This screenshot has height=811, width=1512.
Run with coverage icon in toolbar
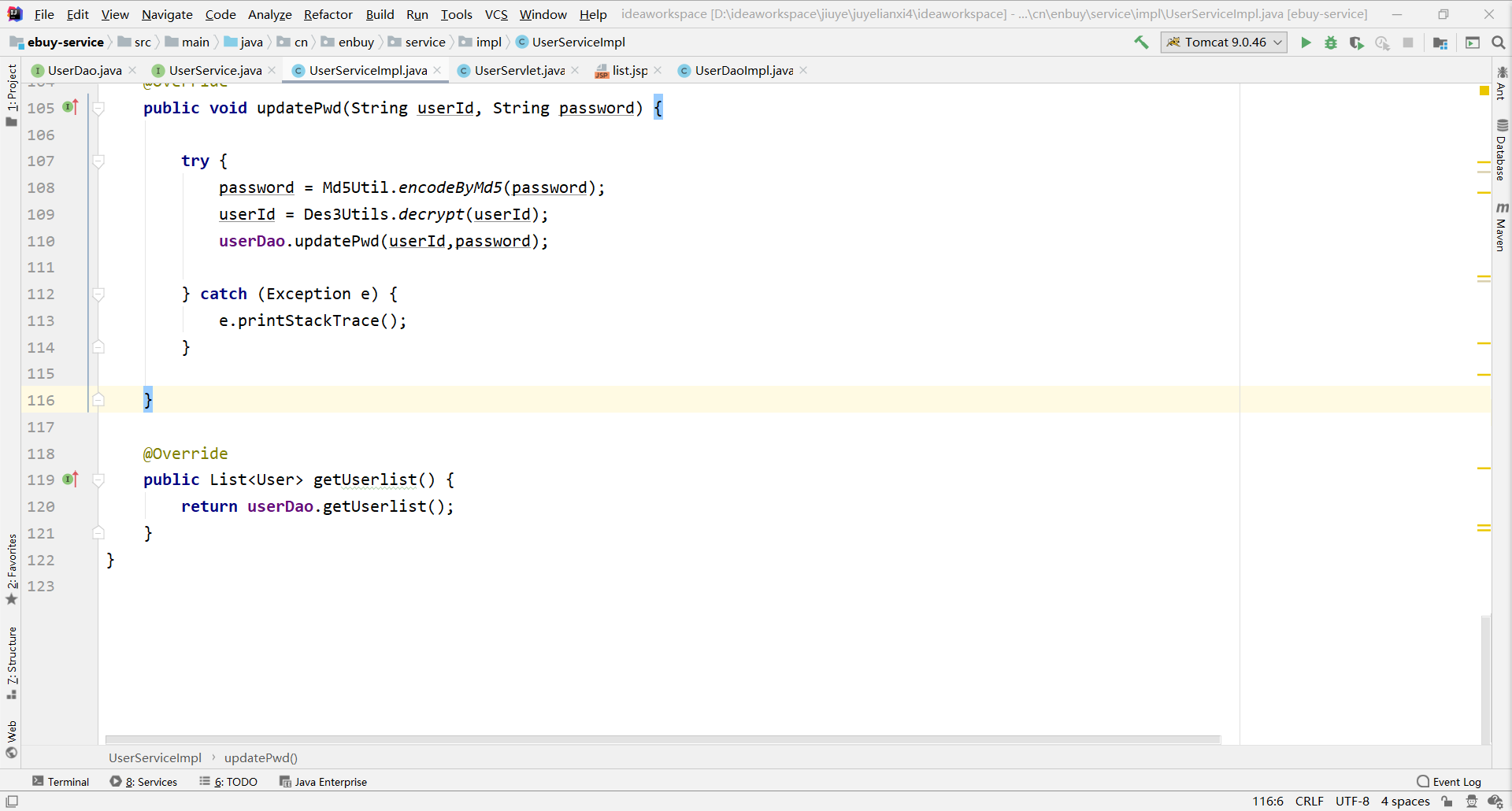coord(1356,43)
